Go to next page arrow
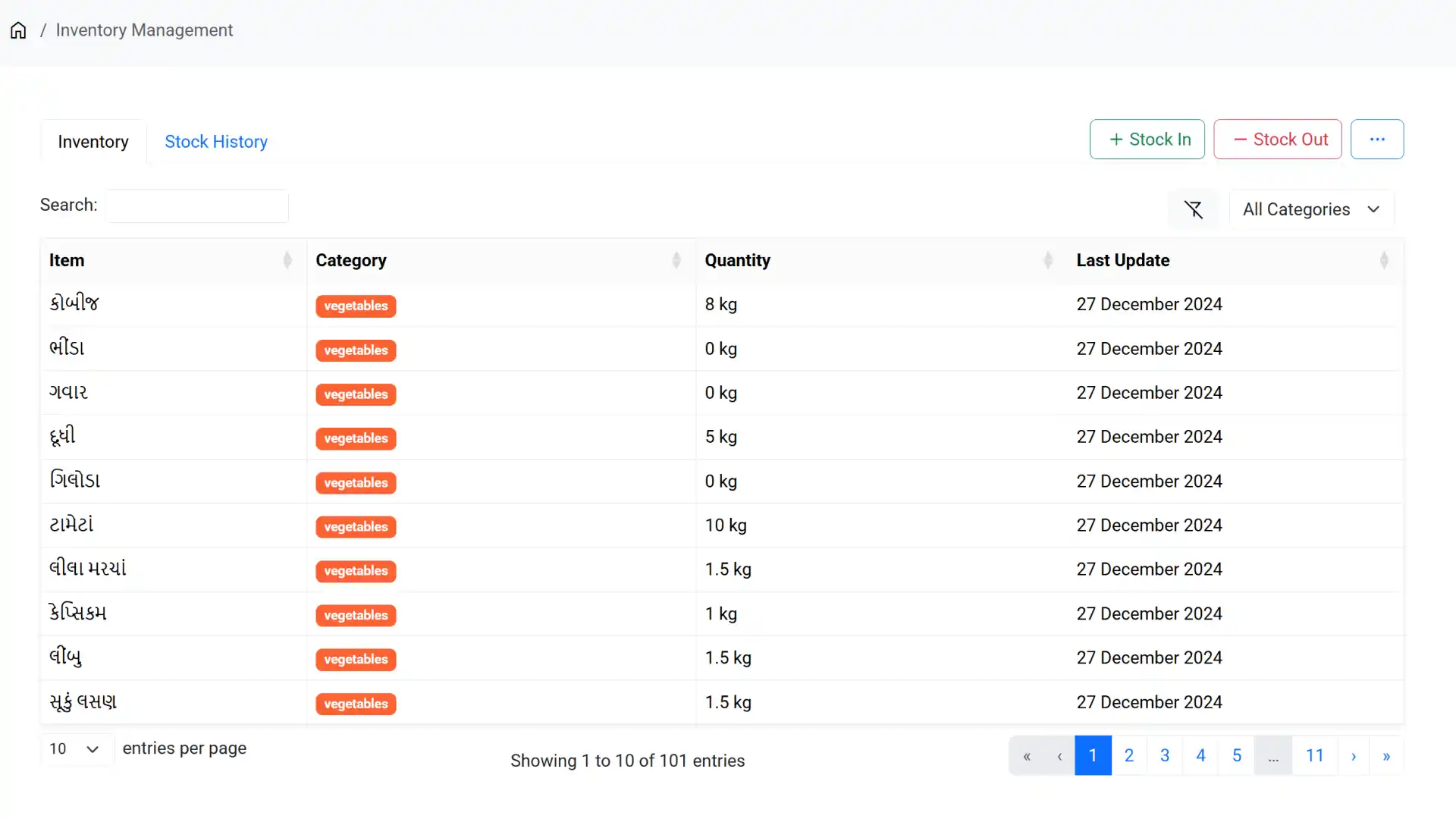 (x=1354, y=756)
